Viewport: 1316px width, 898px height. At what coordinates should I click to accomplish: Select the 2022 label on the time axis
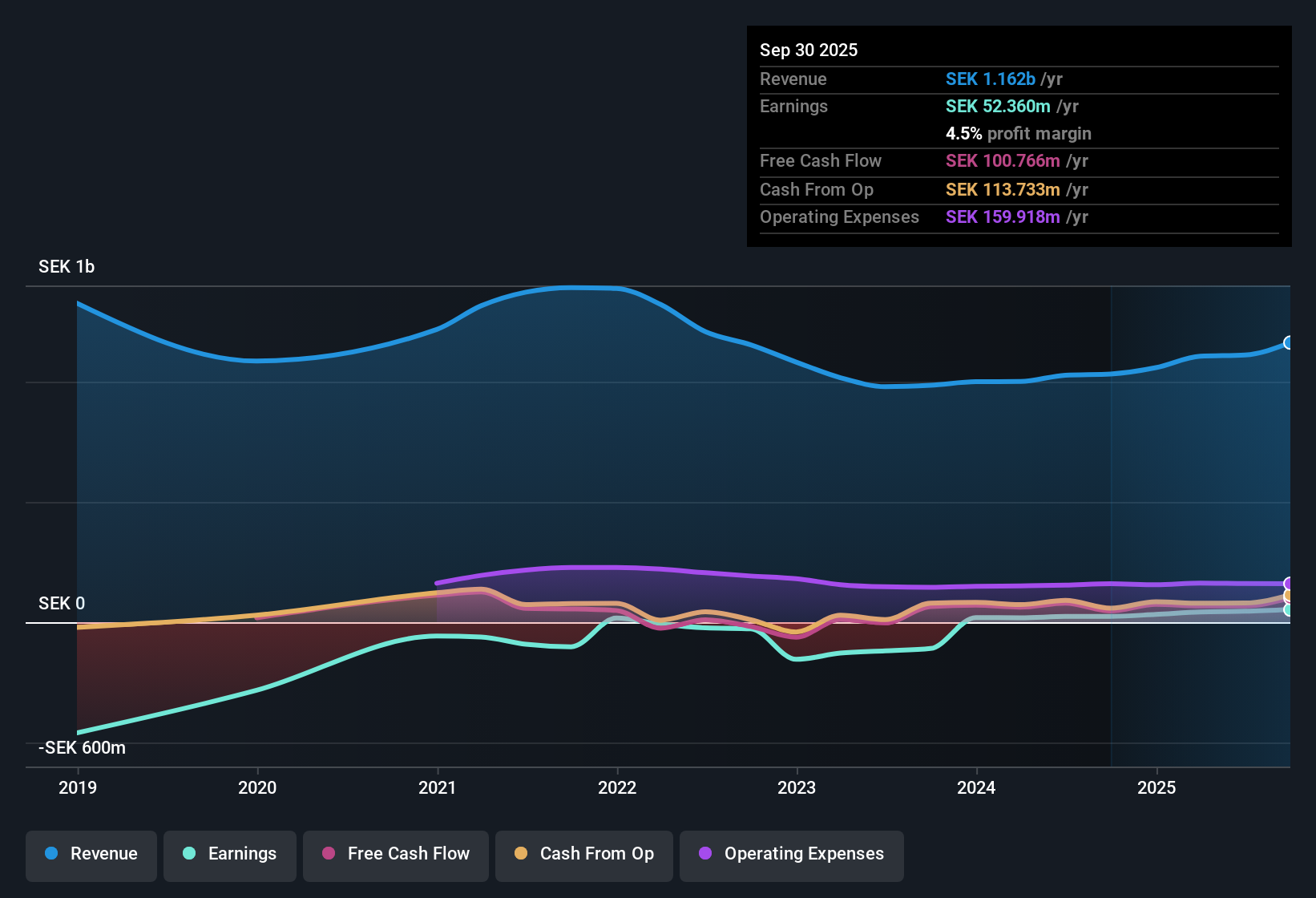click(617, 787)
